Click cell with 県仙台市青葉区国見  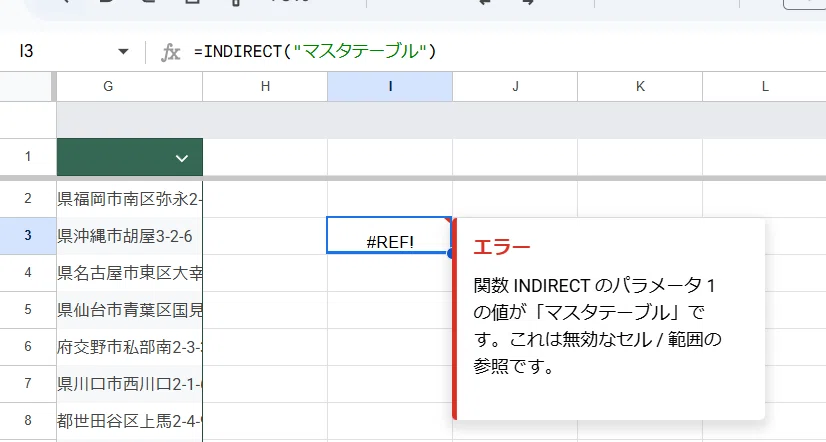[129, 309]
